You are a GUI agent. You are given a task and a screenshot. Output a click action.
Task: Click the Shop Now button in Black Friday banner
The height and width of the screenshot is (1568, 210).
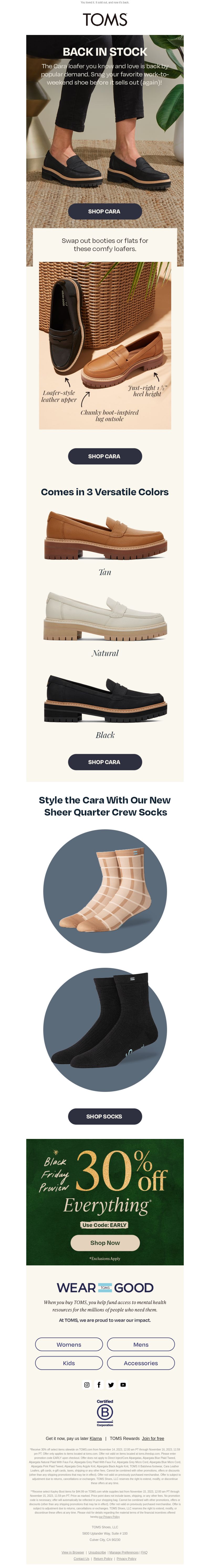coord(105,1243)
